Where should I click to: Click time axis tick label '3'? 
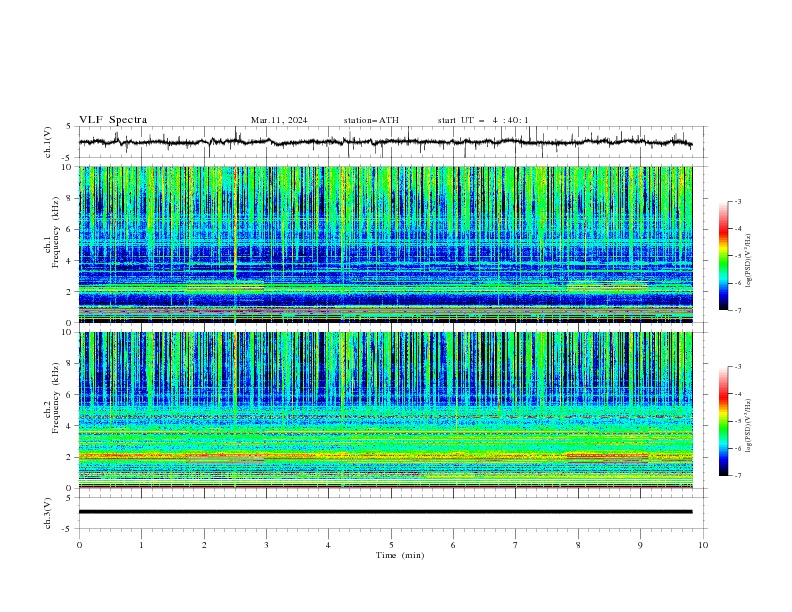(266, 545)
